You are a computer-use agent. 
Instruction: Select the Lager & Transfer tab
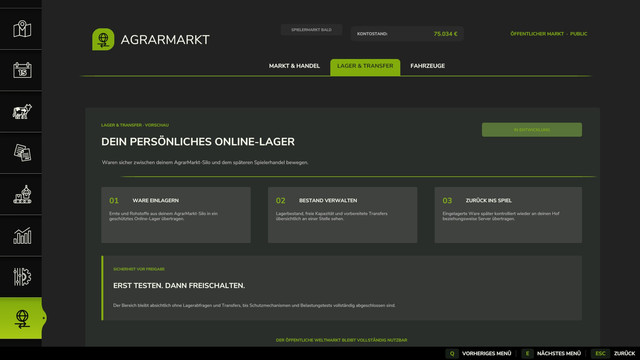(x=365, y=67)
